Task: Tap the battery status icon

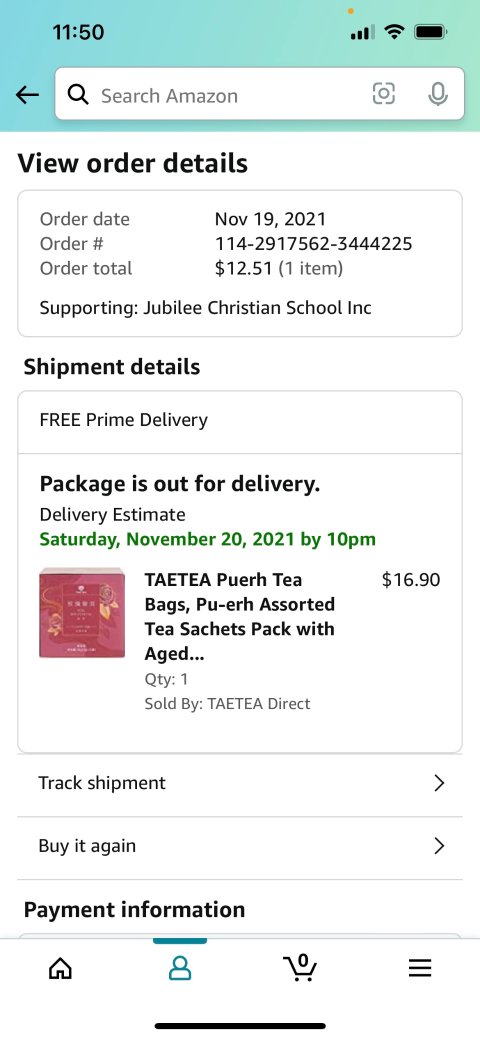Action: [431, 31]
